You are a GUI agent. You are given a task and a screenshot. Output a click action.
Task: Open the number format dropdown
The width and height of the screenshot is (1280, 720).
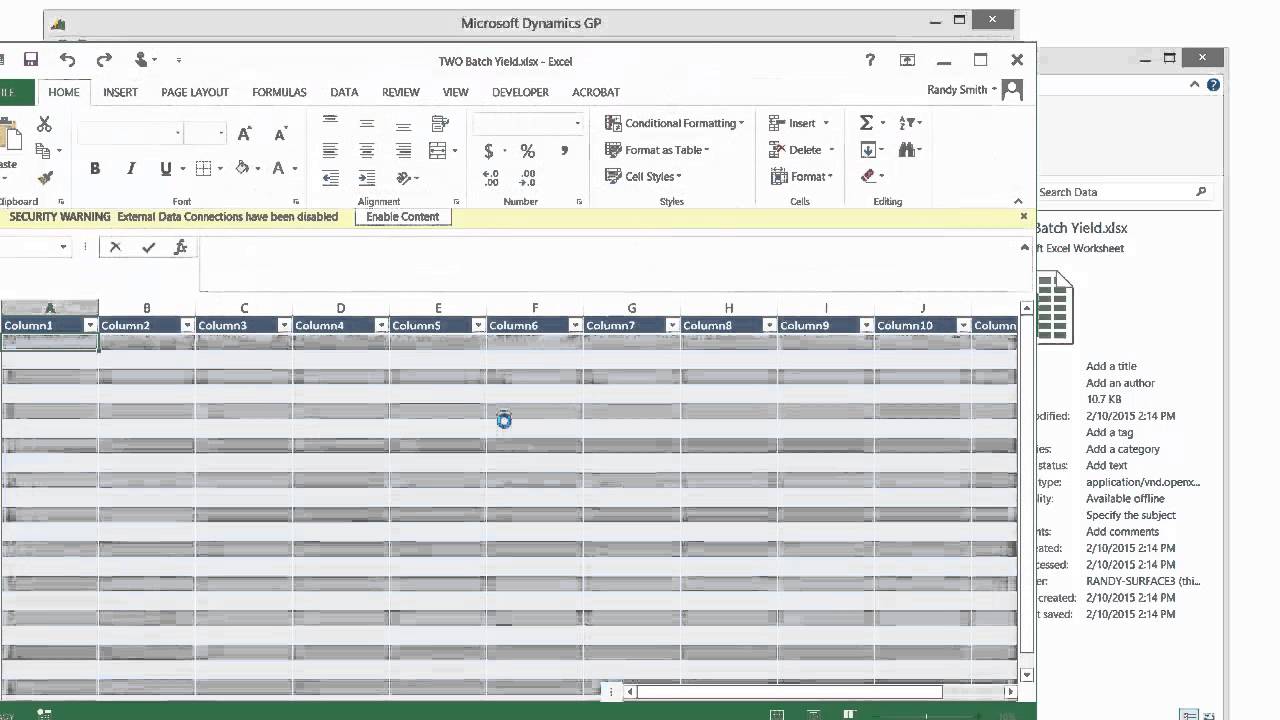click(577, 123)
